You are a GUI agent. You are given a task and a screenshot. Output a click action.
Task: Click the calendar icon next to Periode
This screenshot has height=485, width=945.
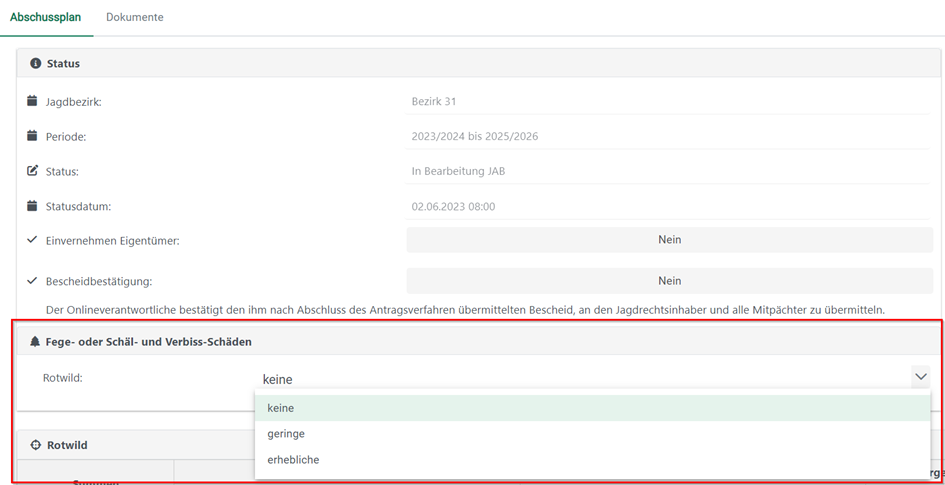(32, 136)
